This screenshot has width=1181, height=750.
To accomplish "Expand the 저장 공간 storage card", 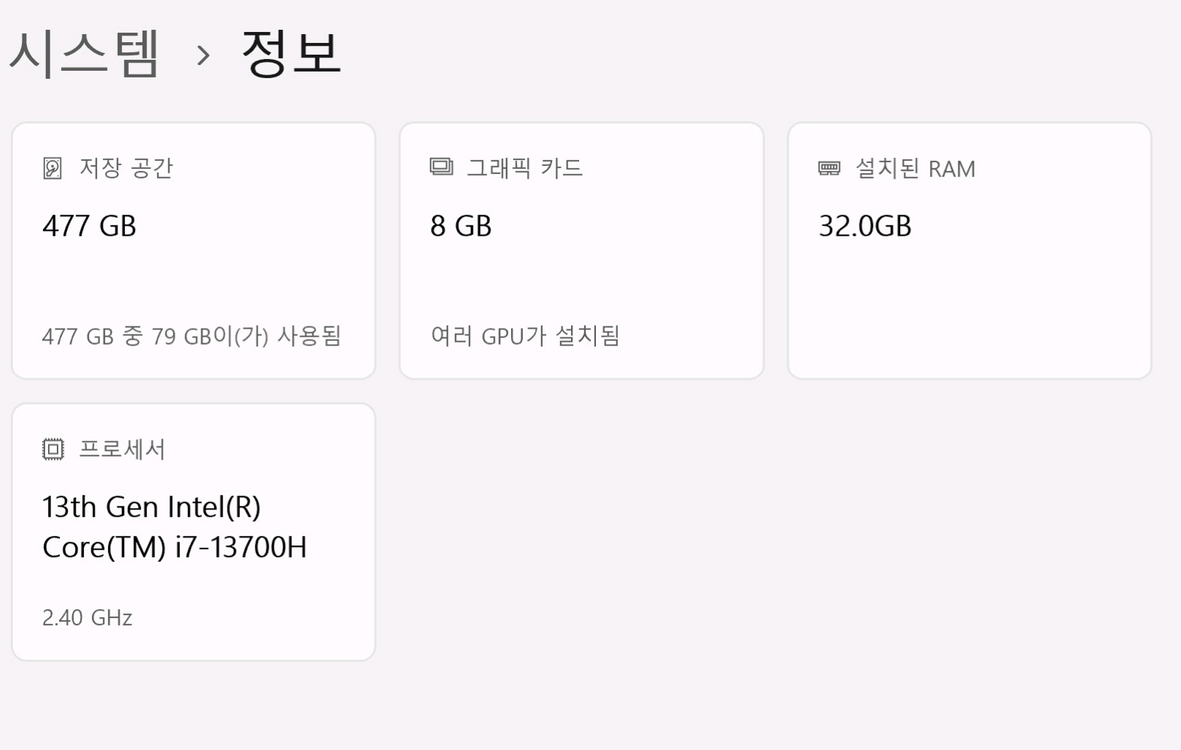I will click(x=193, y=250).
